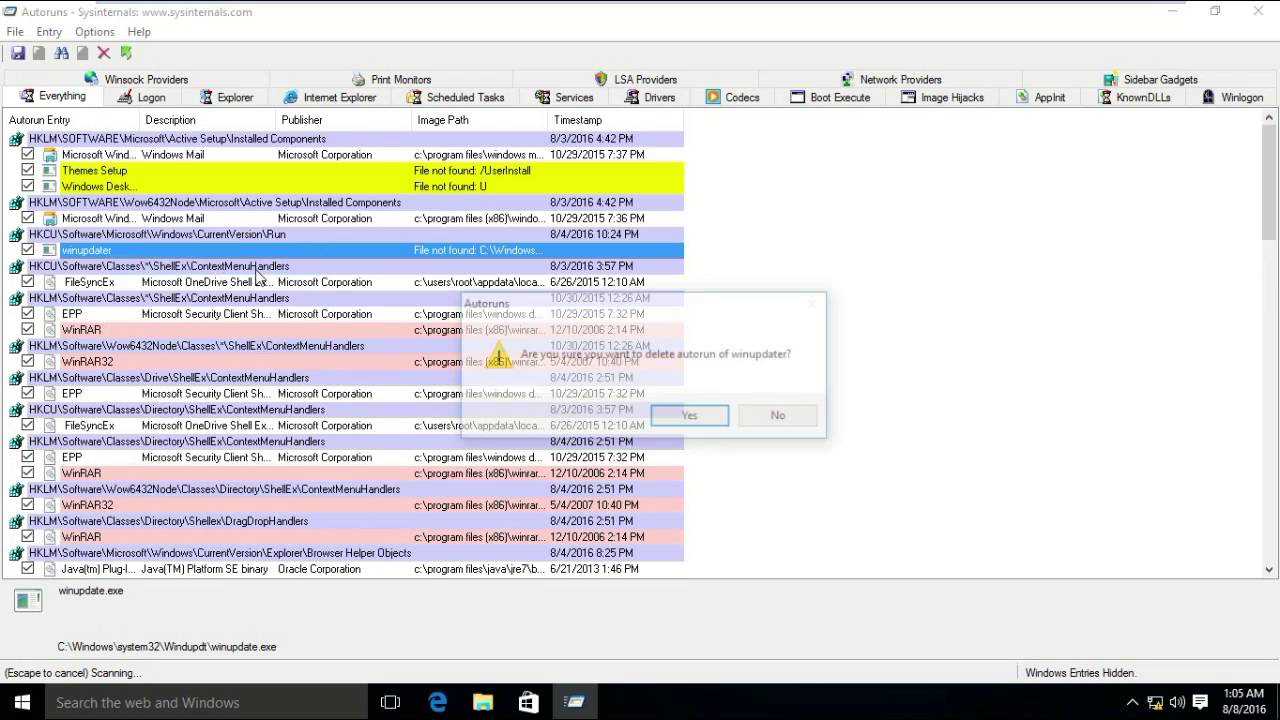The width and height of the screenshot is (1280, 720).
Task: Confirm deletion with the Yes button
Action: click(x=690, y=415)
